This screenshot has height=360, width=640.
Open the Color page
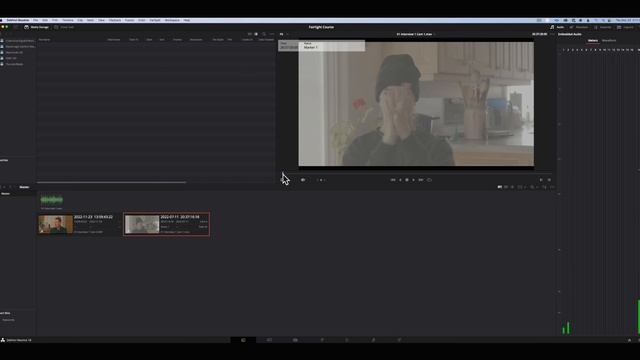tap(347, 340)
